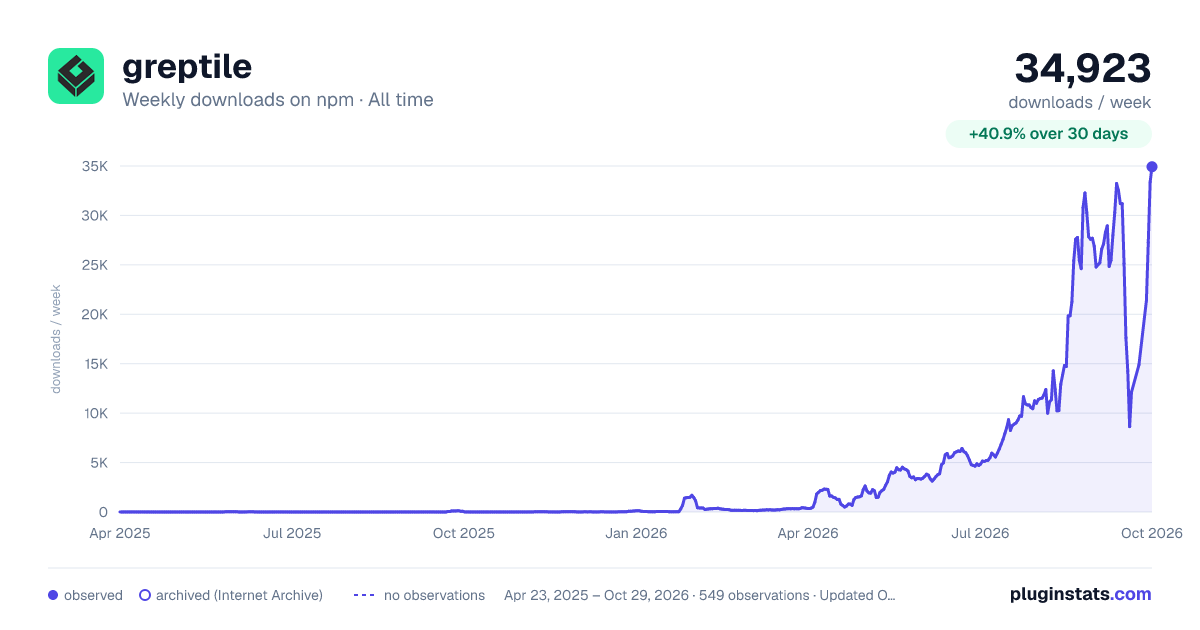
Task: Click the '+40.9% over 30 days' badge
Action: (x=1049, y=134)
